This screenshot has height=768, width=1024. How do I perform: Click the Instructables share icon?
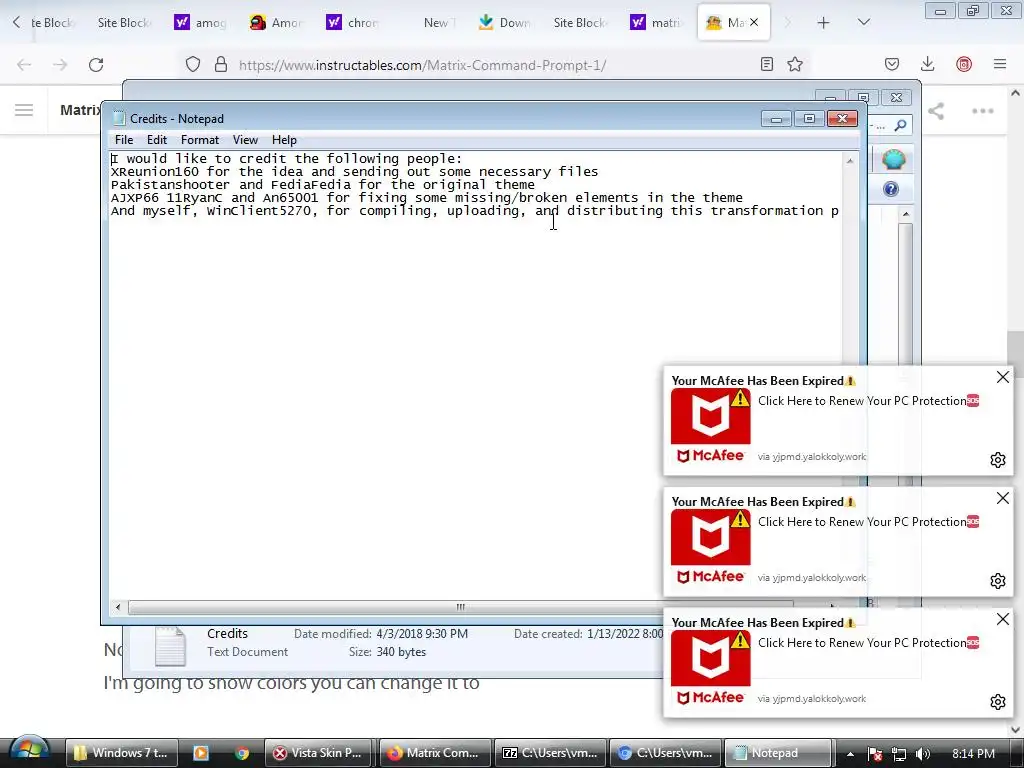936,110
